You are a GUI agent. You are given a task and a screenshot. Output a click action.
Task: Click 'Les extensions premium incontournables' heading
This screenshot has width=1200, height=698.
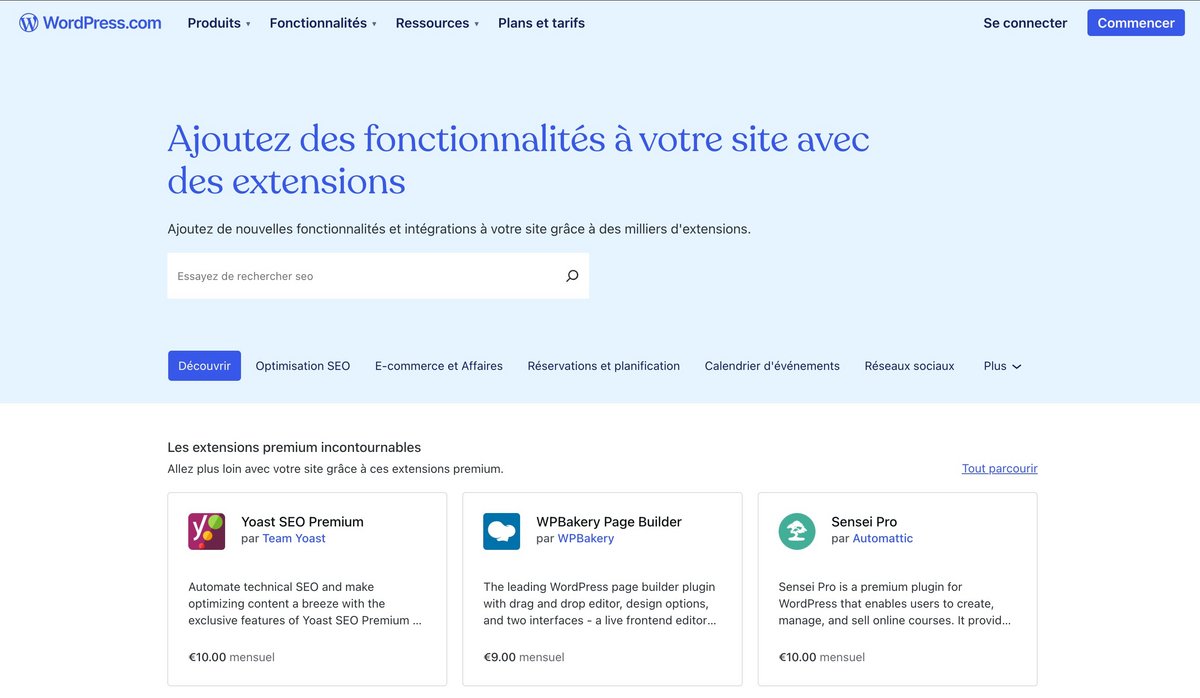pyautogui.click(x=294, y=447)
